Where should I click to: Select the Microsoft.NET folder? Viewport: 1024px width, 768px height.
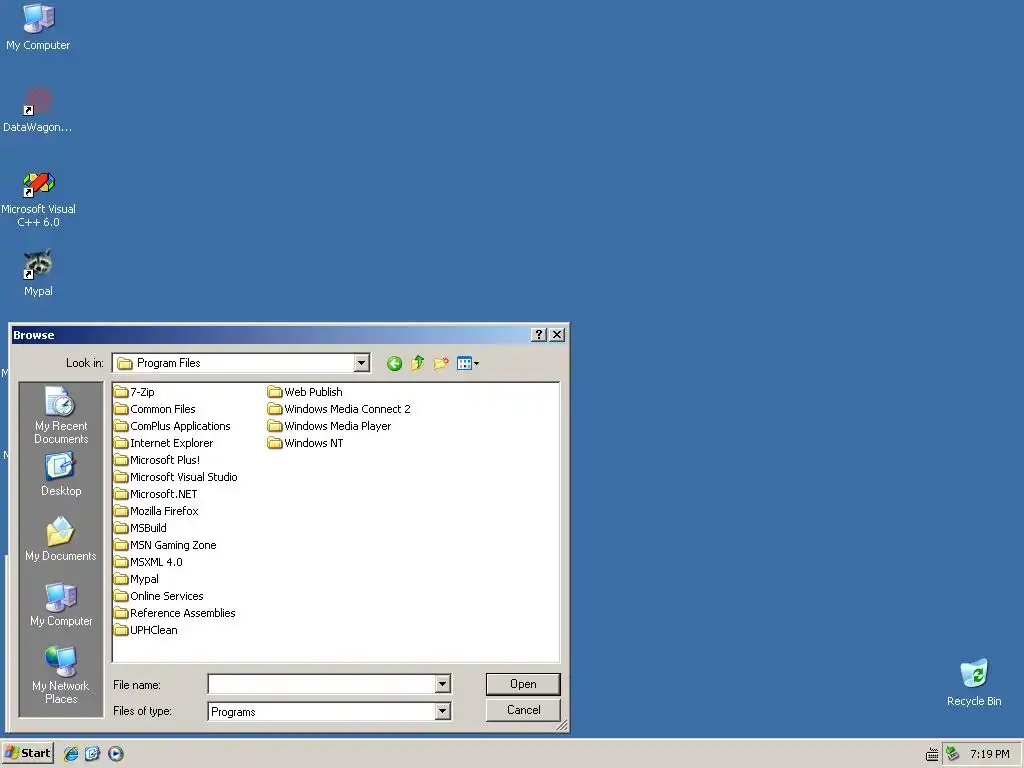155,494
